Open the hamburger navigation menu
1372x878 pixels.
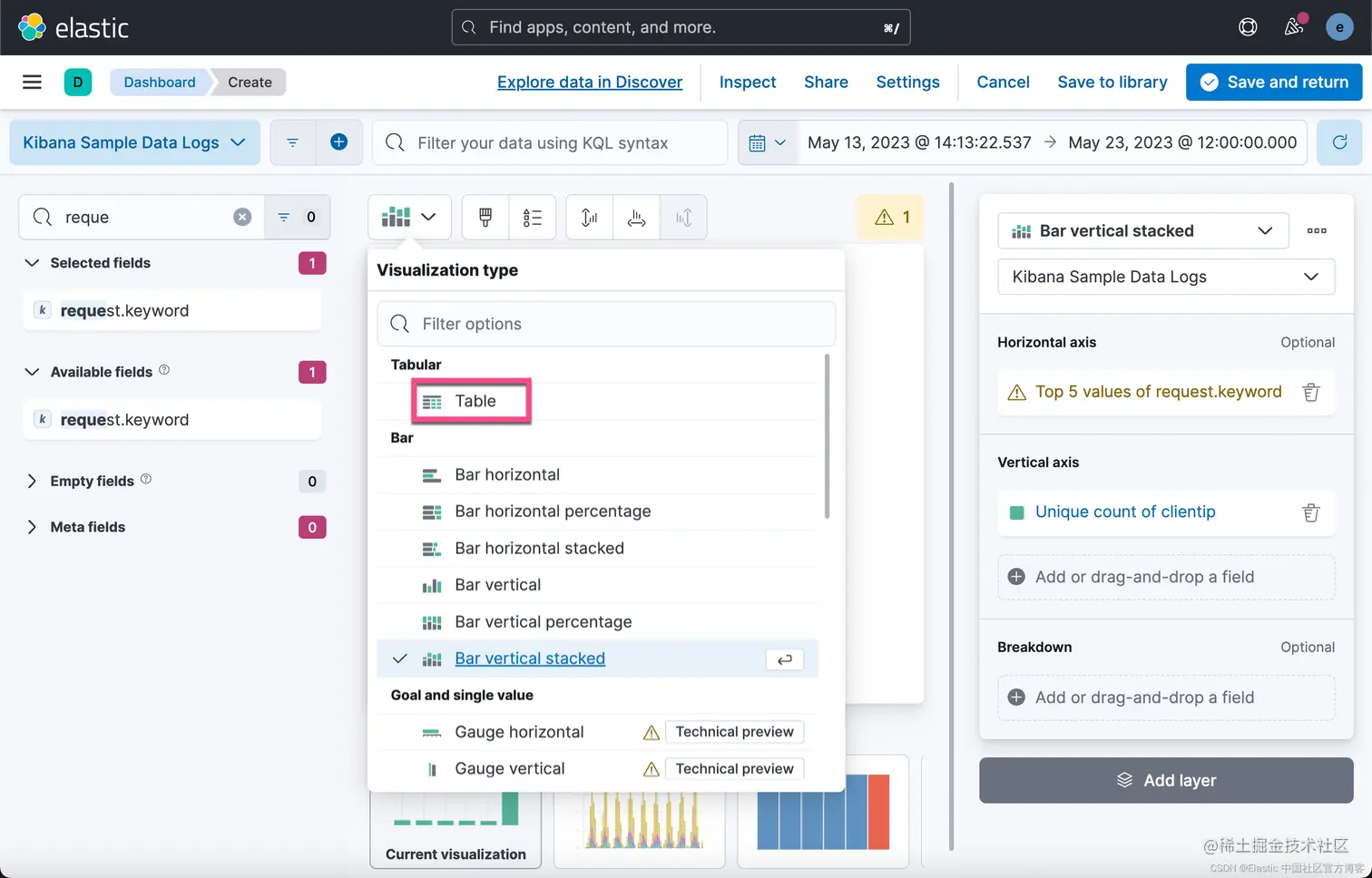[32, 82]
